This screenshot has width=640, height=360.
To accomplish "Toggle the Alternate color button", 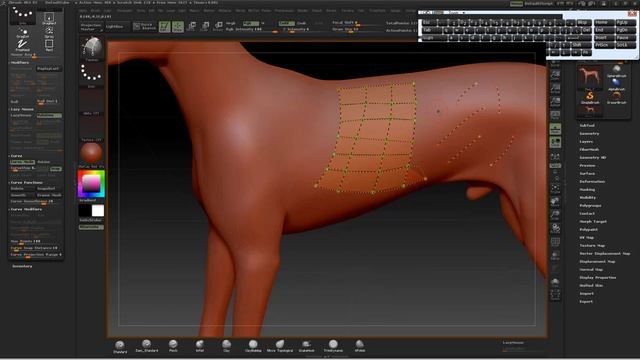I will point(91,227).
